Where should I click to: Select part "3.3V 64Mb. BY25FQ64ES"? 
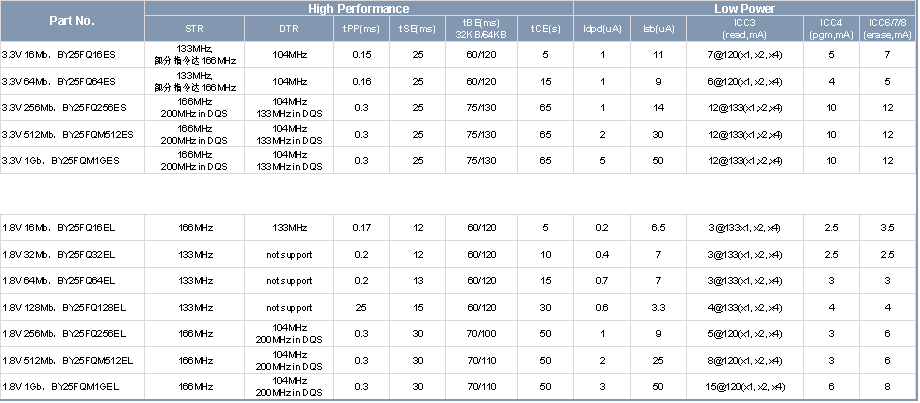coord(59,82)
